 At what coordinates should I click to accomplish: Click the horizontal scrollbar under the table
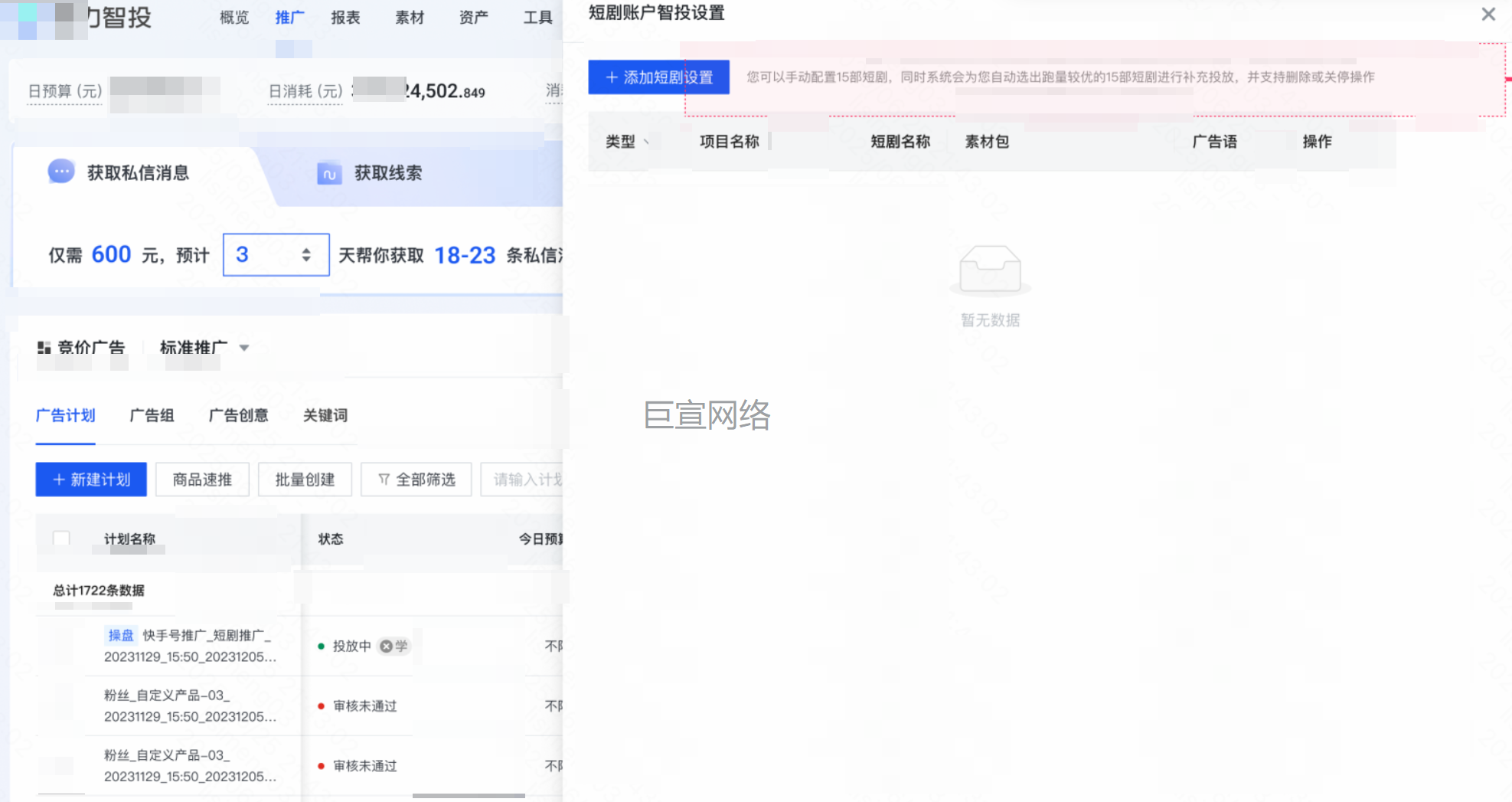pos(469,796)
